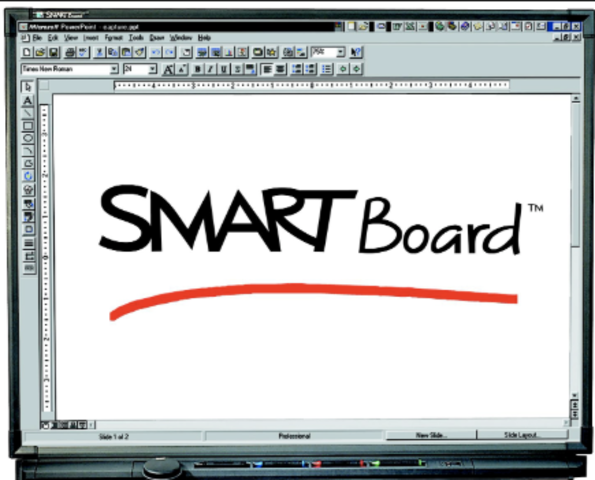Select the Line drawing tool
Viewport: 595px width, 480px height.
point(28,113)
